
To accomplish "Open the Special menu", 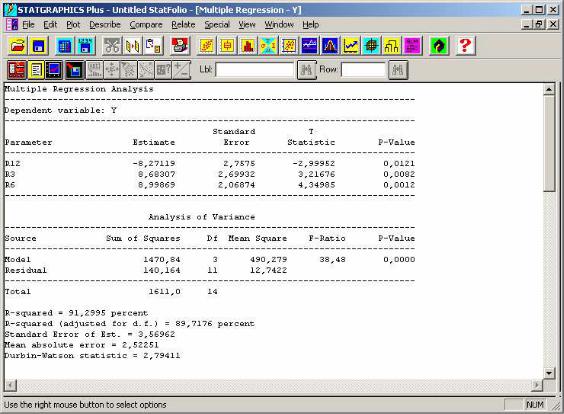I will click(217, 25).
